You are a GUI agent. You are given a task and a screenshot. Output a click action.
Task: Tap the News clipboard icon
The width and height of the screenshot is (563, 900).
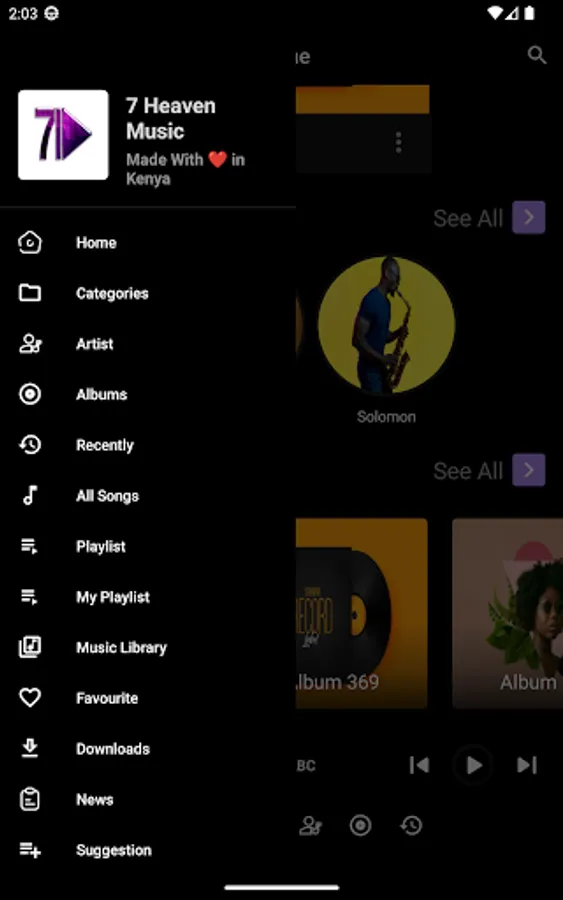click(30, 799)
